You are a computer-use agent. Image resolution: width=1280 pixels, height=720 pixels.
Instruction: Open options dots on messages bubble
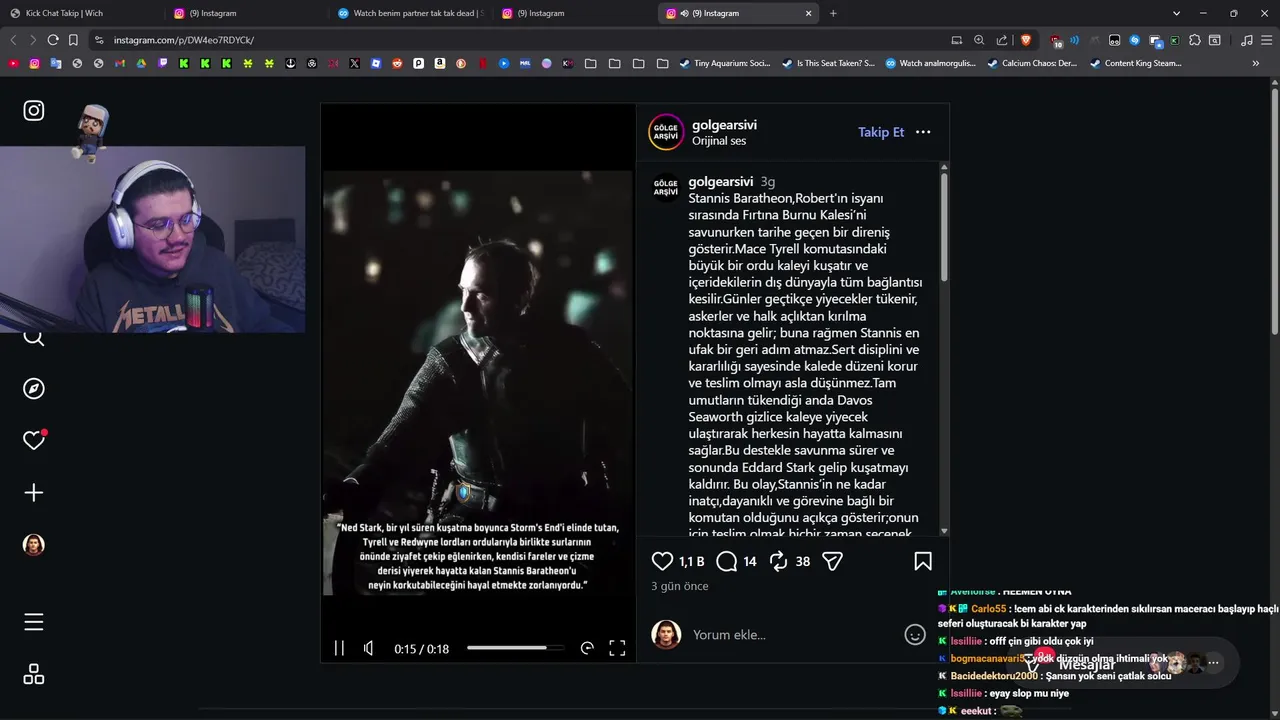pyautogui.click(x=1213, y=662)
